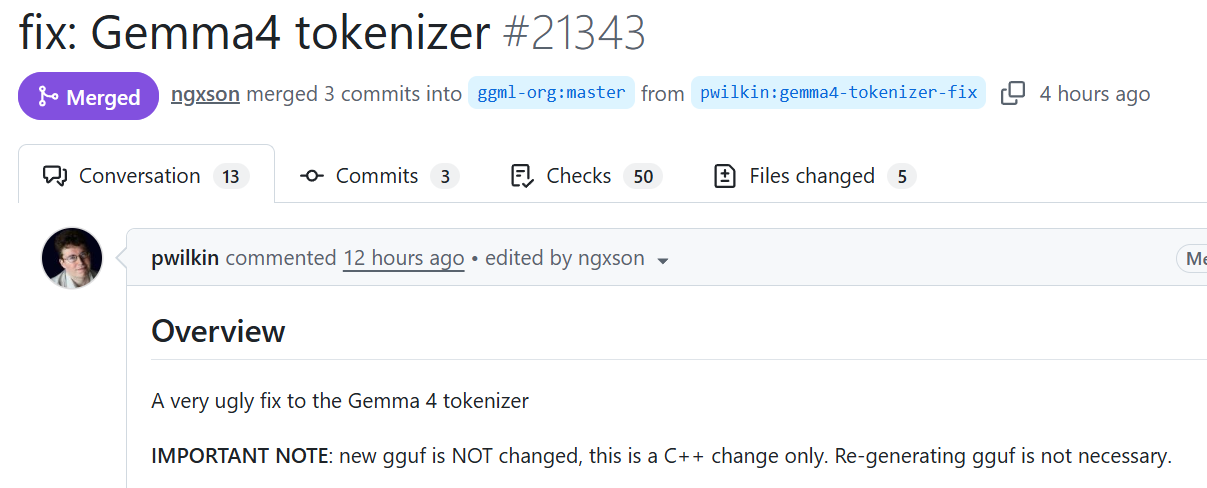Click the 12 hours ago comment timestamp
Screen dimensions: 1207x488
403,258
